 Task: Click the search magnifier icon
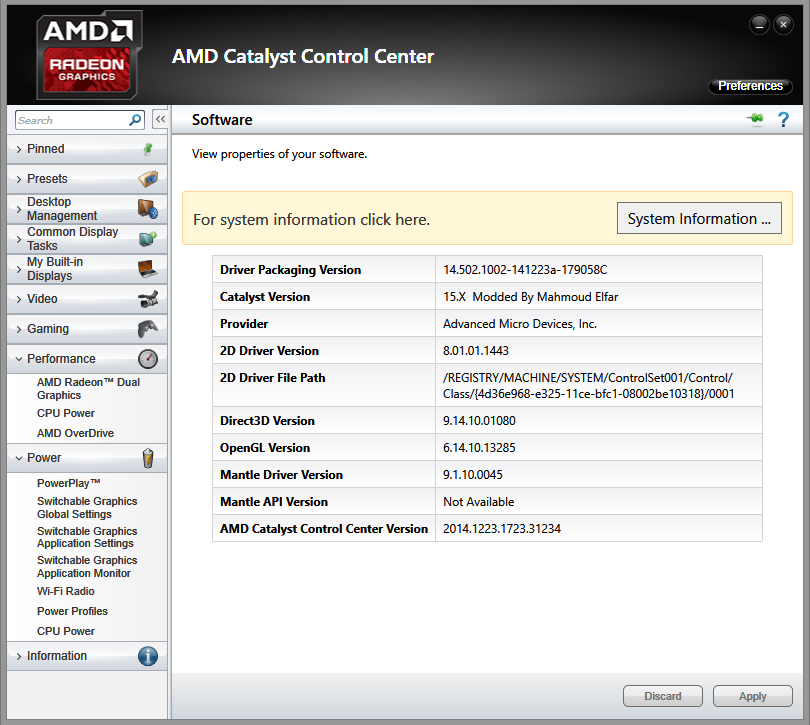click(x=135, y=120)
